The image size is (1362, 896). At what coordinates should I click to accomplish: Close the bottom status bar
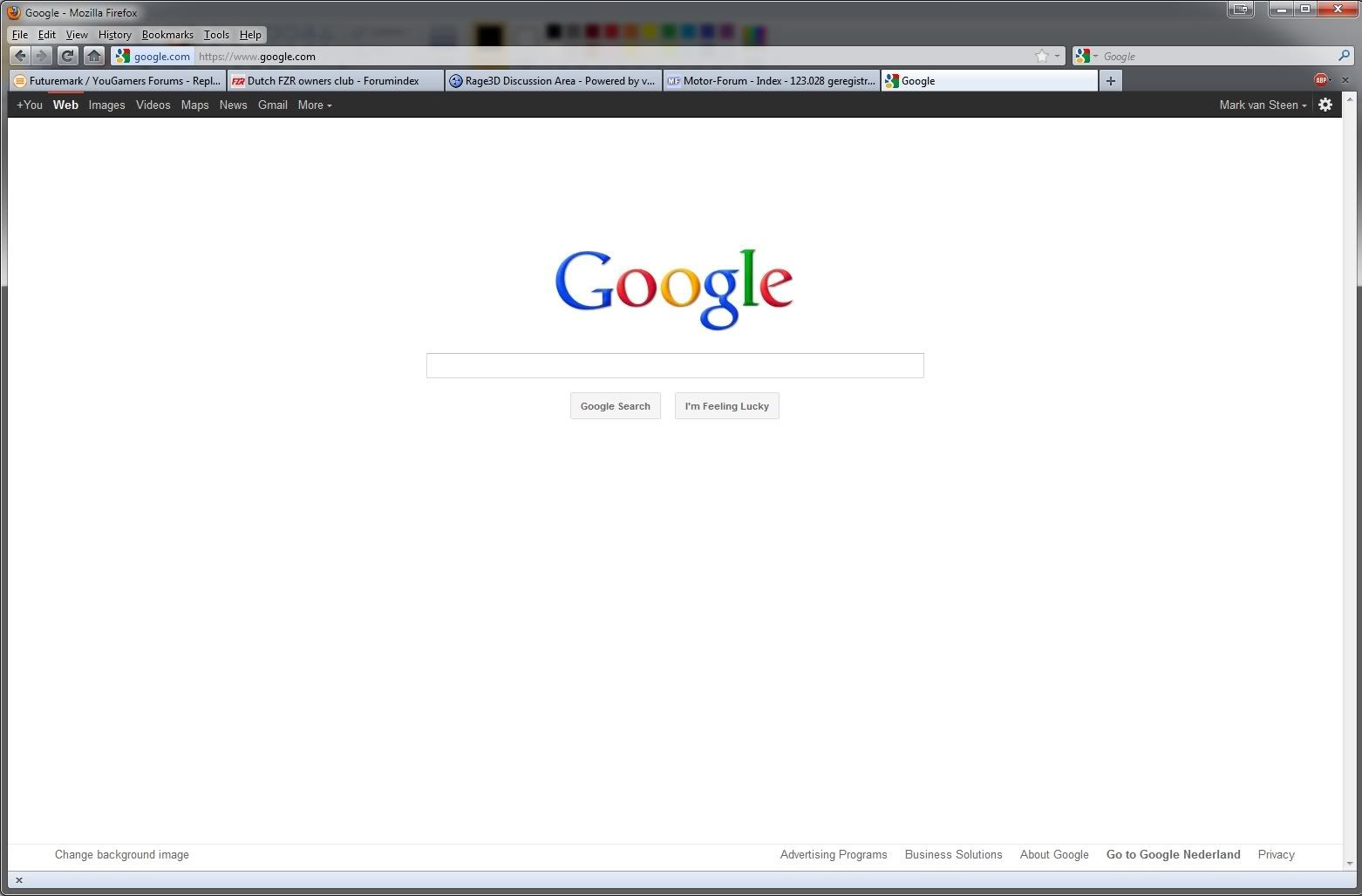(19, 880)
